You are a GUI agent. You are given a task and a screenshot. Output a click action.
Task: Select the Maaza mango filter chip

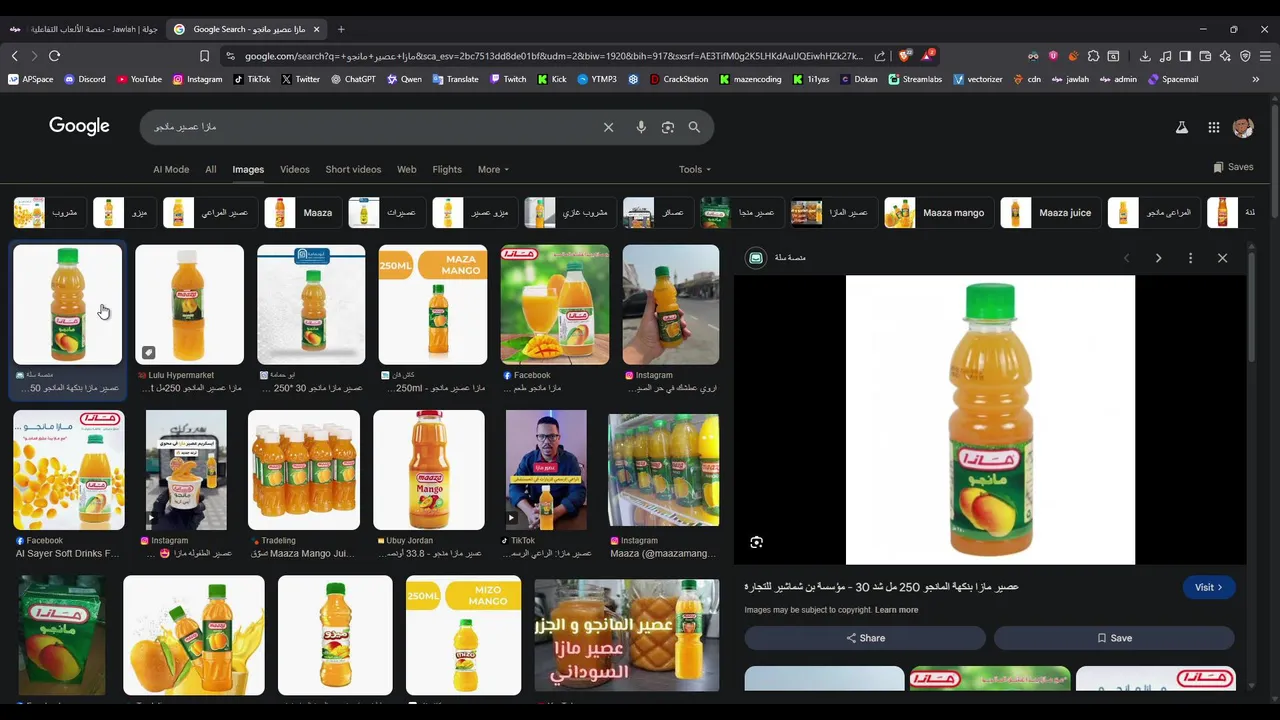[x=939, y=213]
